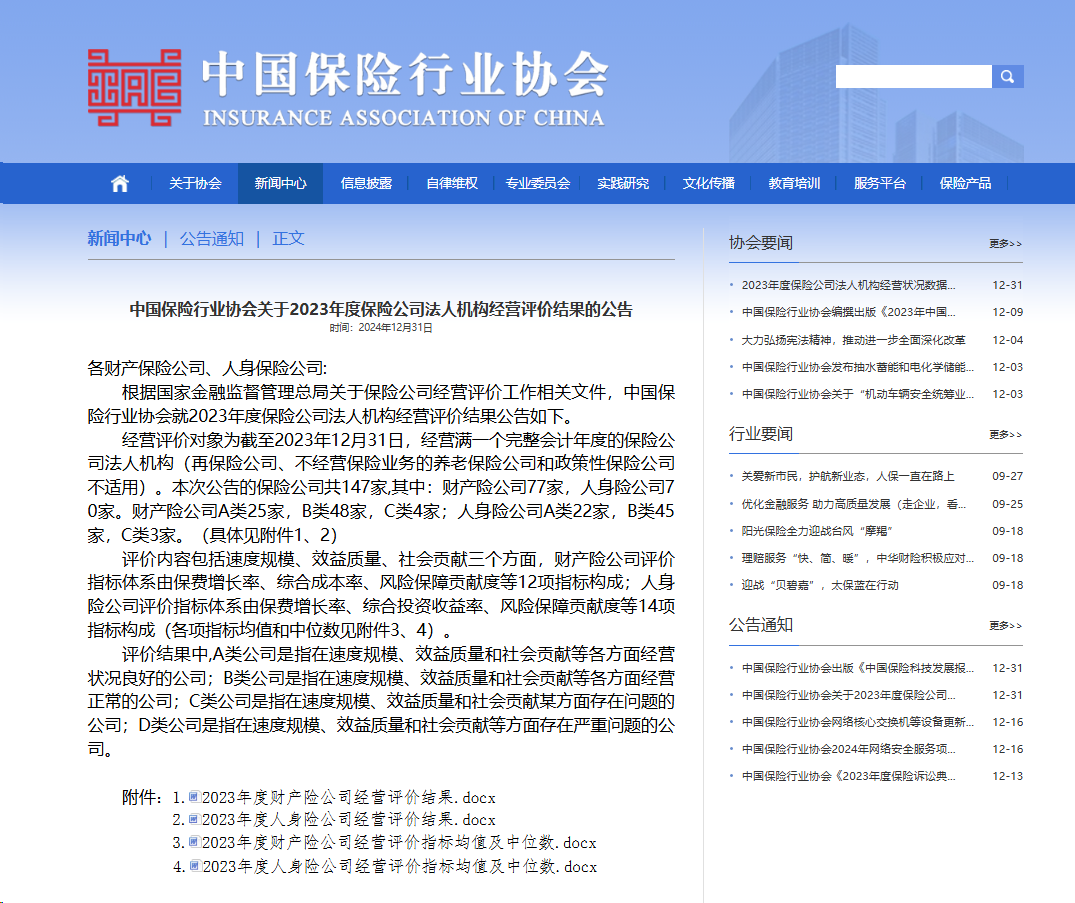Open 文化传播 menu
1075x903 pixels.
click(708, 184)
